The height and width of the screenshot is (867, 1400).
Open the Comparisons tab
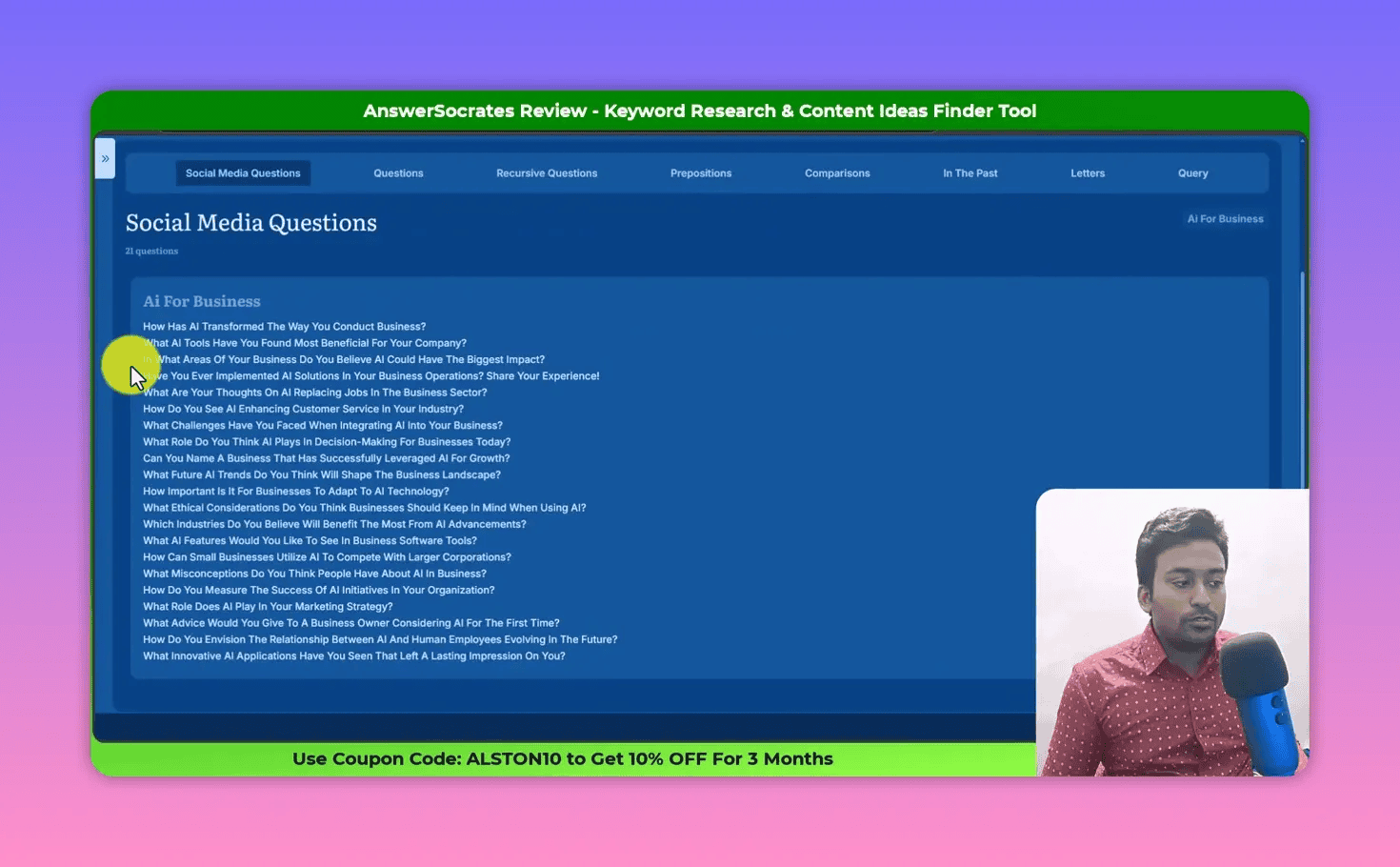point(837,173)
